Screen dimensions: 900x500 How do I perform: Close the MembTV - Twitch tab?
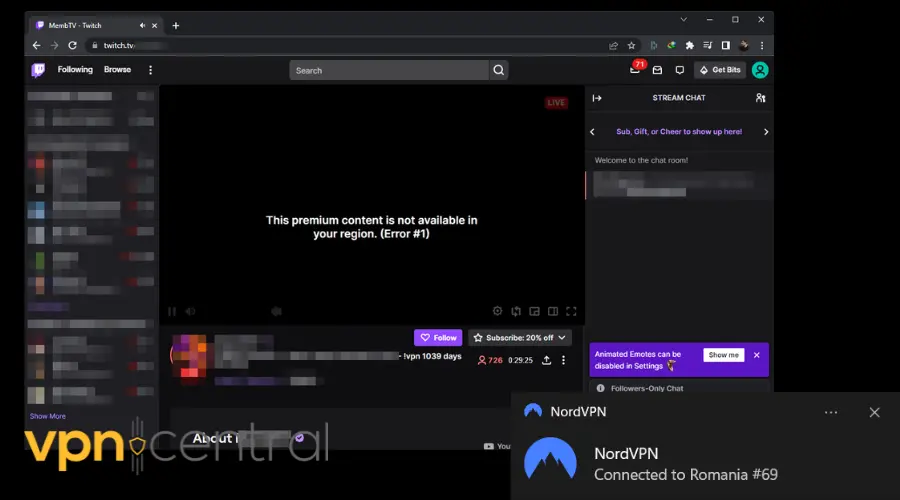point(154,25)
